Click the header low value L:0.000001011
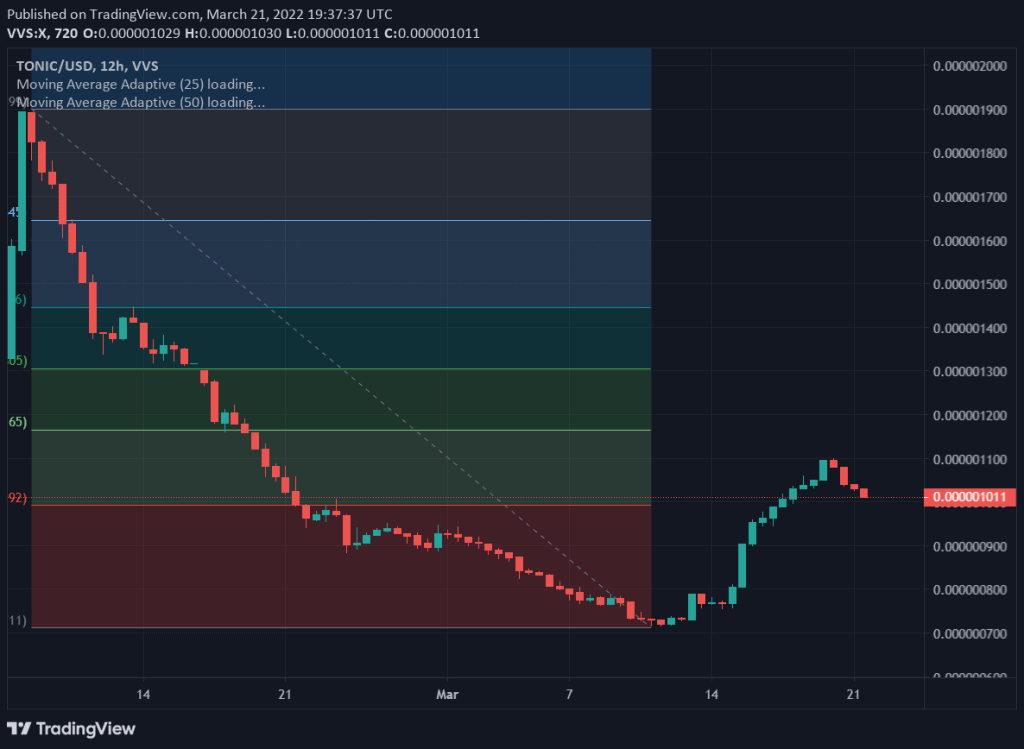The height and width of the screenshot is (749, 1024). coord(332,33)
